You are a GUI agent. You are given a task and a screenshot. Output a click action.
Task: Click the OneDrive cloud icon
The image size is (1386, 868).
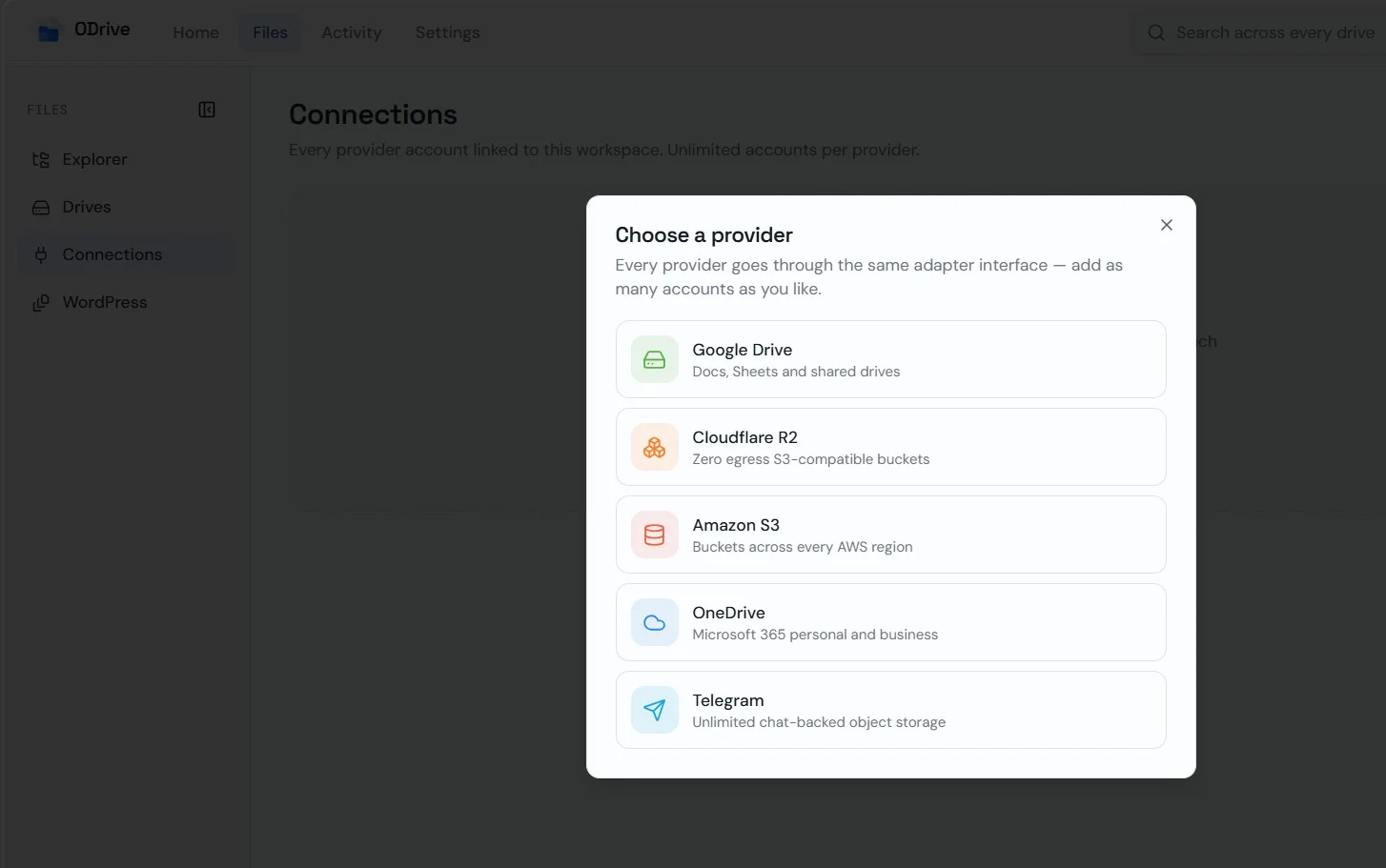(x=654, y=622)
